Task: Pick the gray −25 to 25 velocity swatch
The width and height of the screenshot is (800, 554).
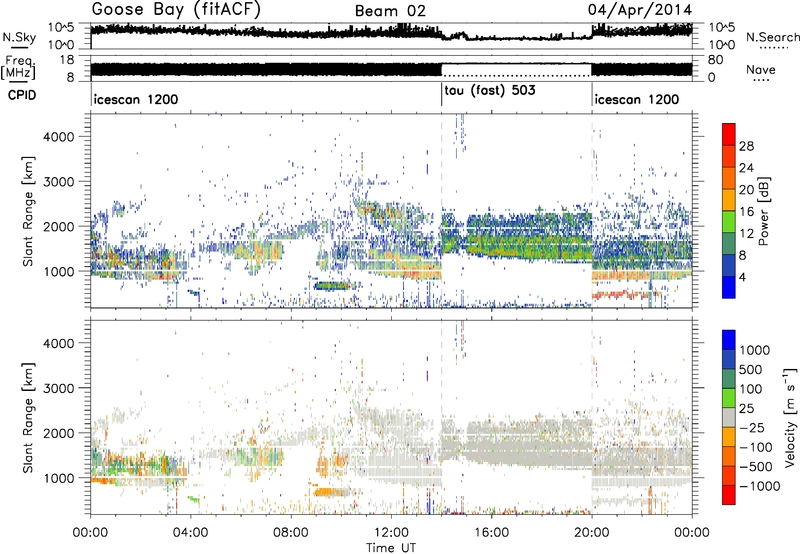Action: click(x=729, y=417)
